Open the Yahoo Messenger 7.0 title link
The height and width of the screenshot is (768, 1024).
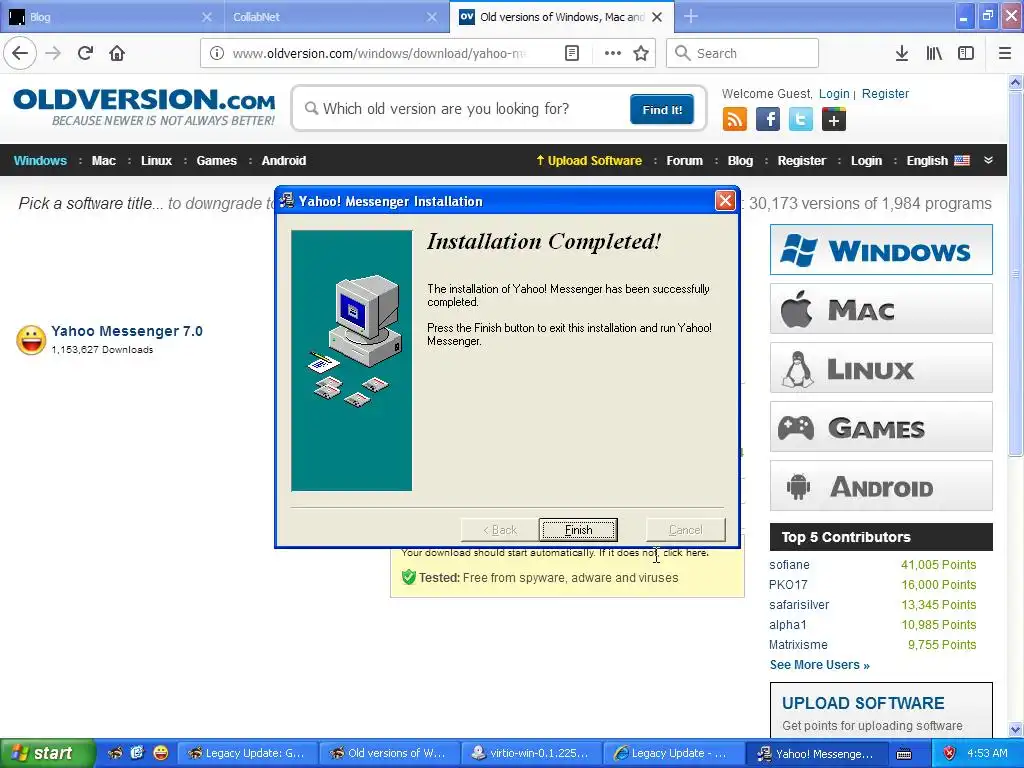click(x=127, y=331)
